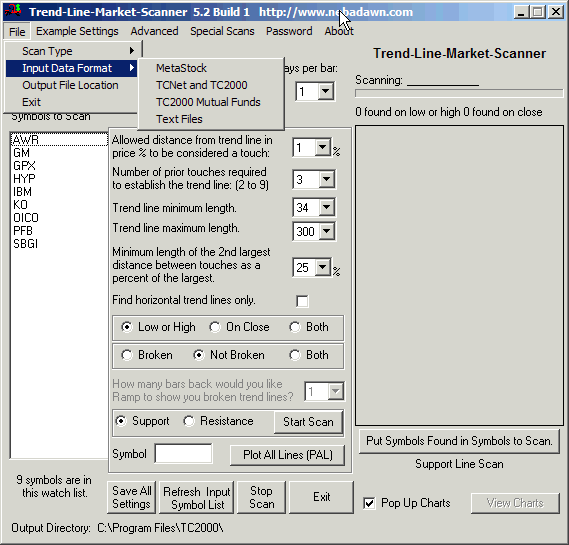This screenshot has height=545, width=569.
Task: Choose Exit in the File menu
Action: 71,102
